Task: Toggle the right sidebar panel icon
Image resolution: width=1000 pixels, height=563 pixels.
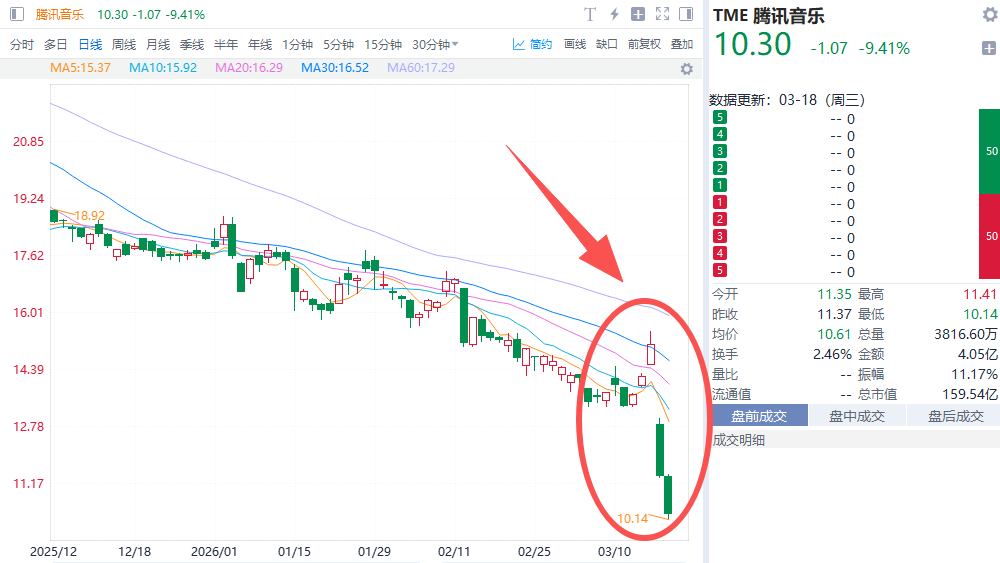Action: click(x=686, y=14)
